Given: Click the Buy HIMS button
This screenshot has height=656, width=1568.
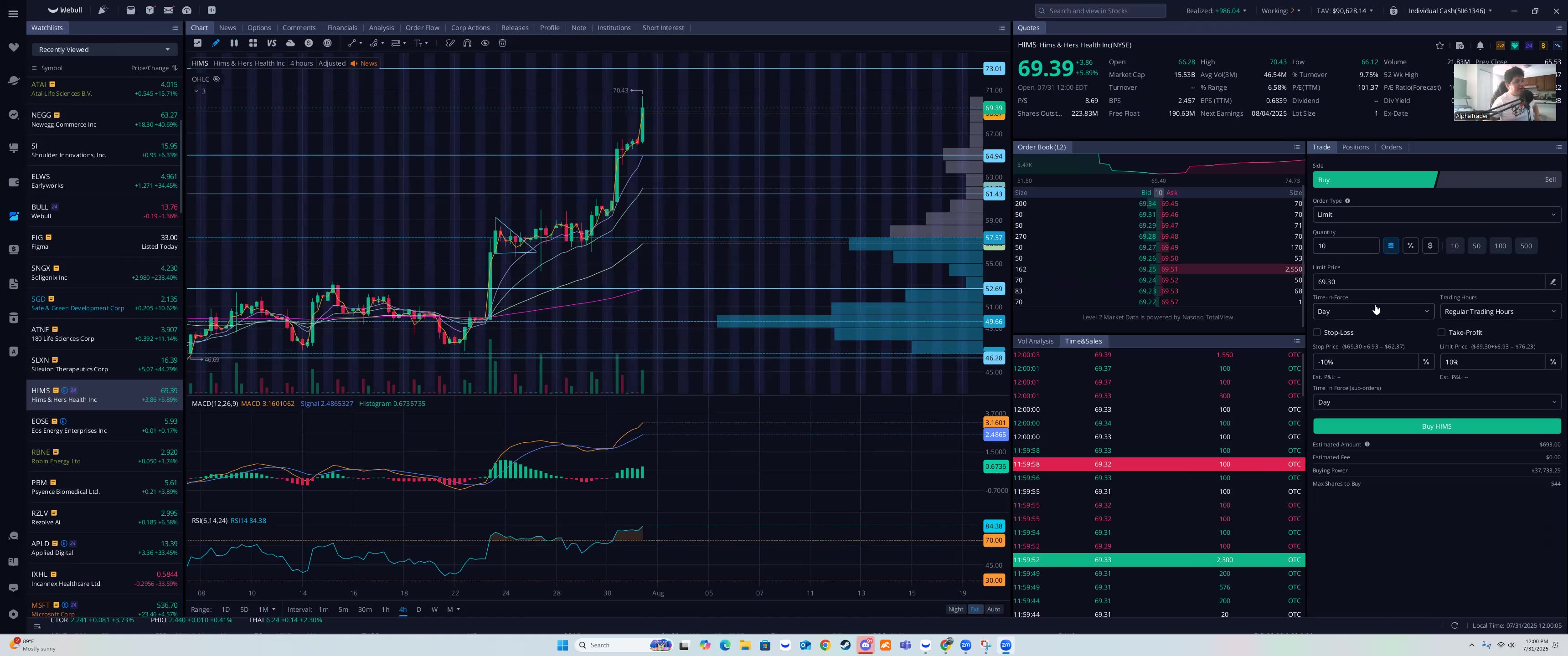Looking at the screenshot, I should pos(1437,426).
